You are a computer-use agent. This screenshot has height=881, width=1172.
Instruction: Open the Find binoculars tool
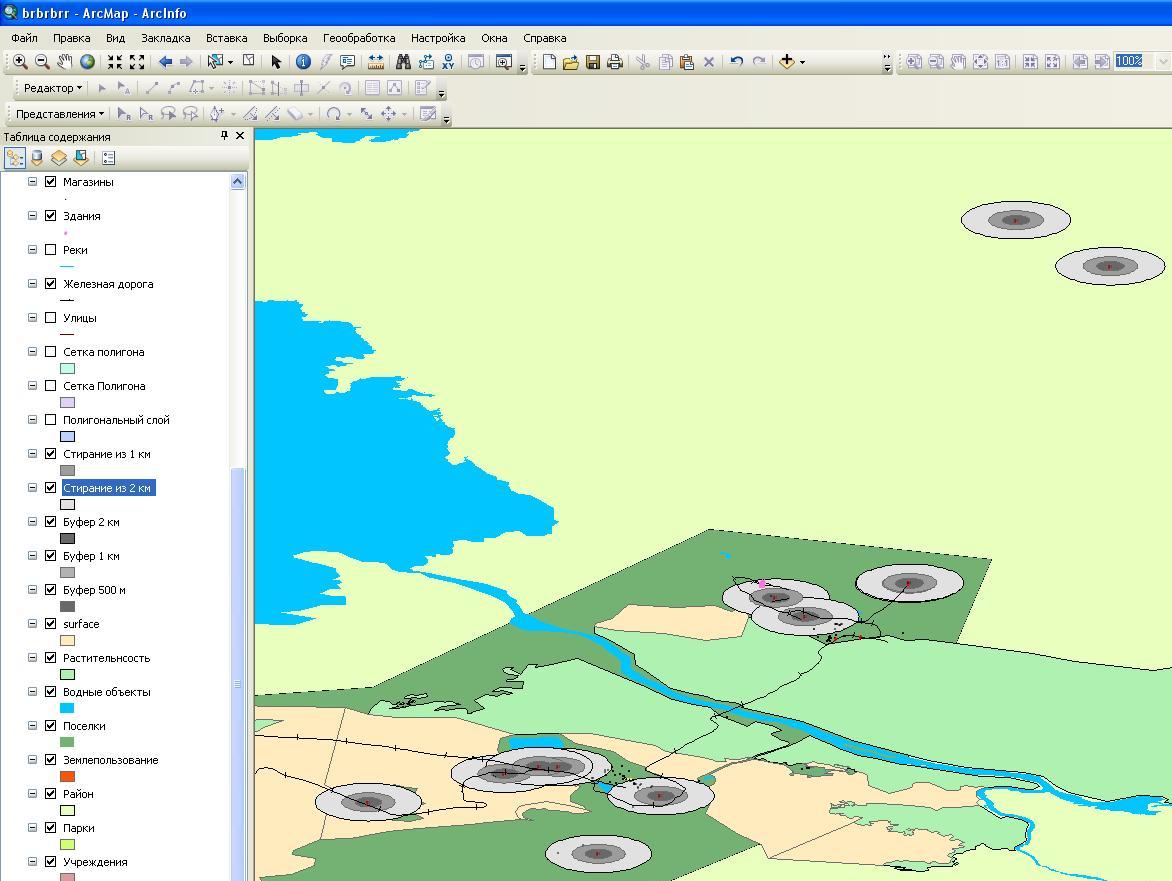(403, 62)
